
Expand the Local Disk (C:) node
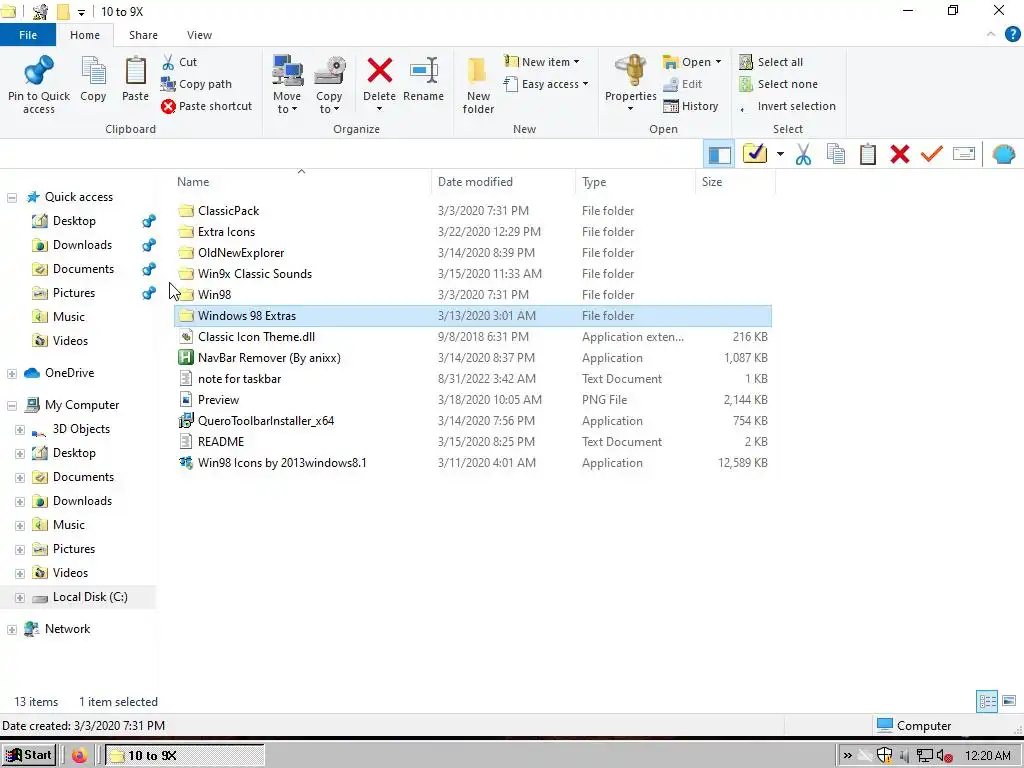20,598
